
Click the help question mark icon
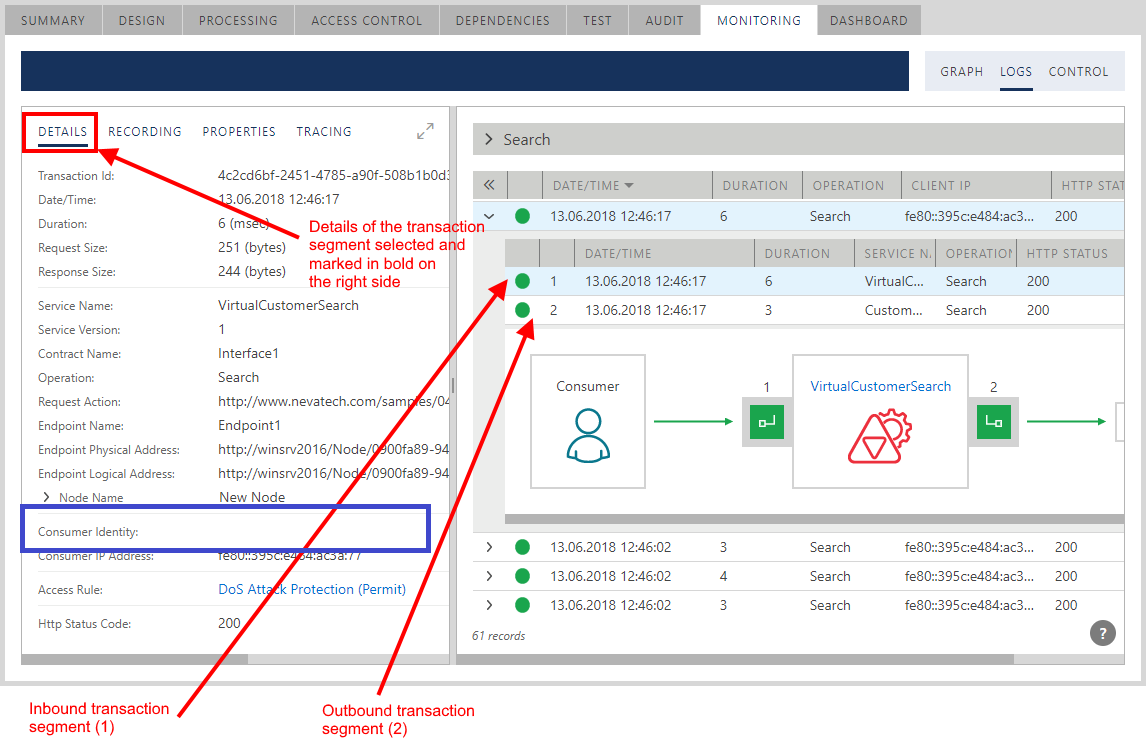(x=1102, y=632)
